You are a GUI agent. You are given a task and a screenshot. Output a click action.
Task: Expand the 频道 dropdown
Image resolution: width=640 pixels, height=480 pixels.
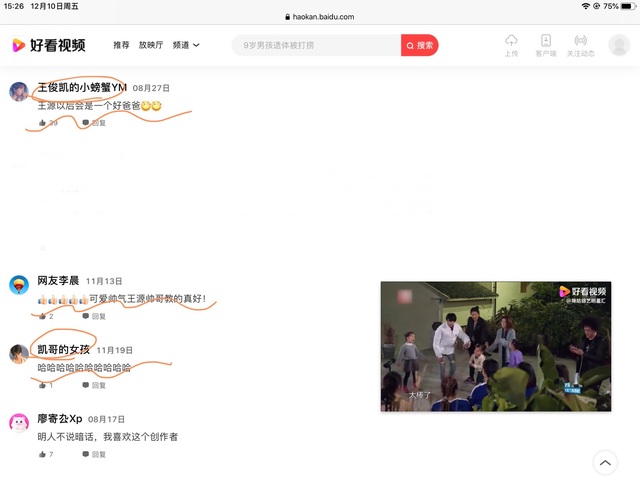click(186, 45)
